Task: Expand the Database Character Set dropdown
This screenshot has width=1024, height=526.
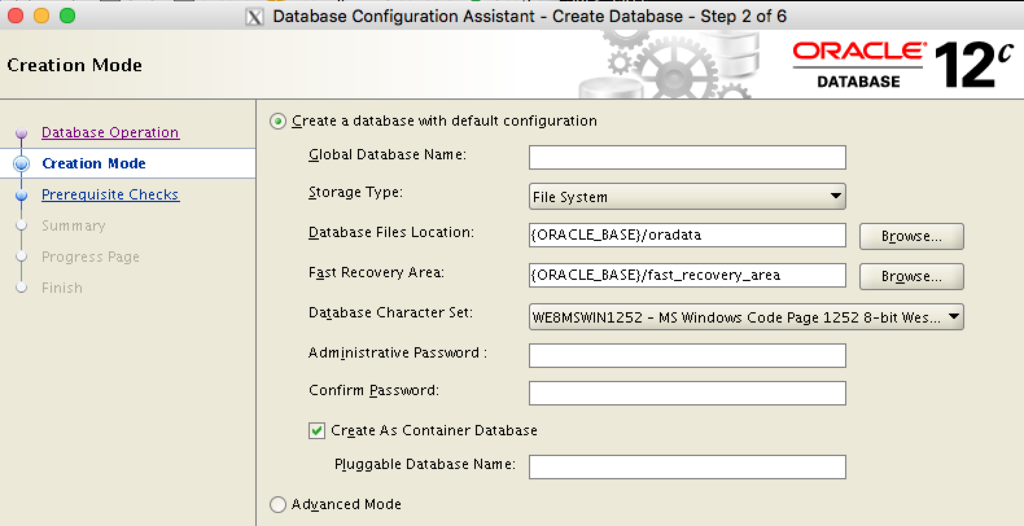Action: click(x=746, y=318)
